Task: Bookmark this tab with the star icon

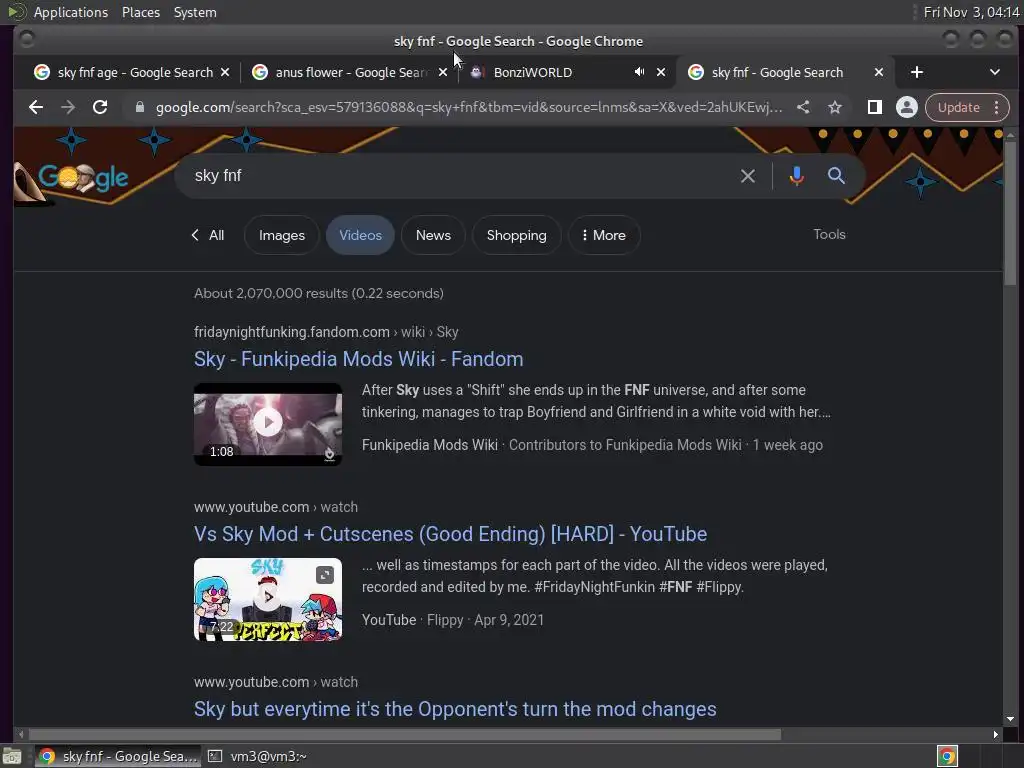Action: pos(835,107)
